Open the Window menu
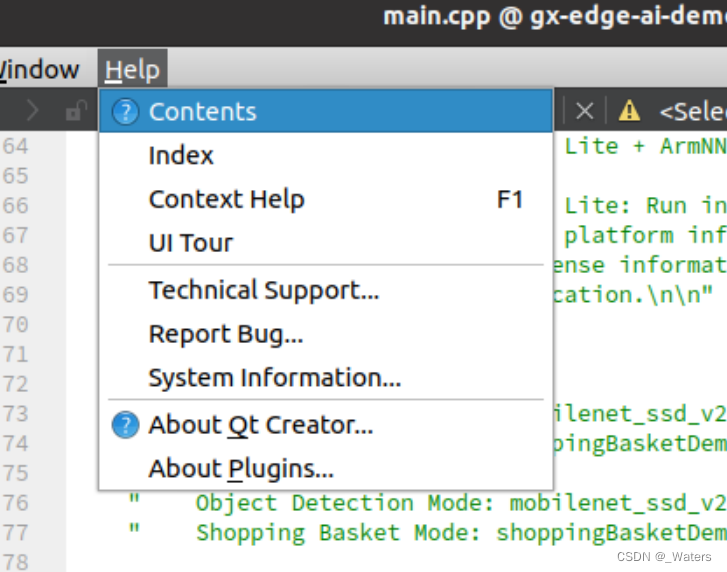Viewport: 727px width, 572px height. pos(39,70)
